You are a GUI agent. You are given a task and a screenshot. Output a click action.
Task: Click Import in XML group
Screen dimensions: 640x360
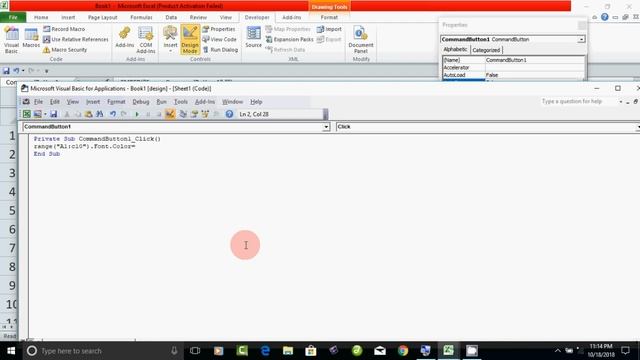point(329,29)
